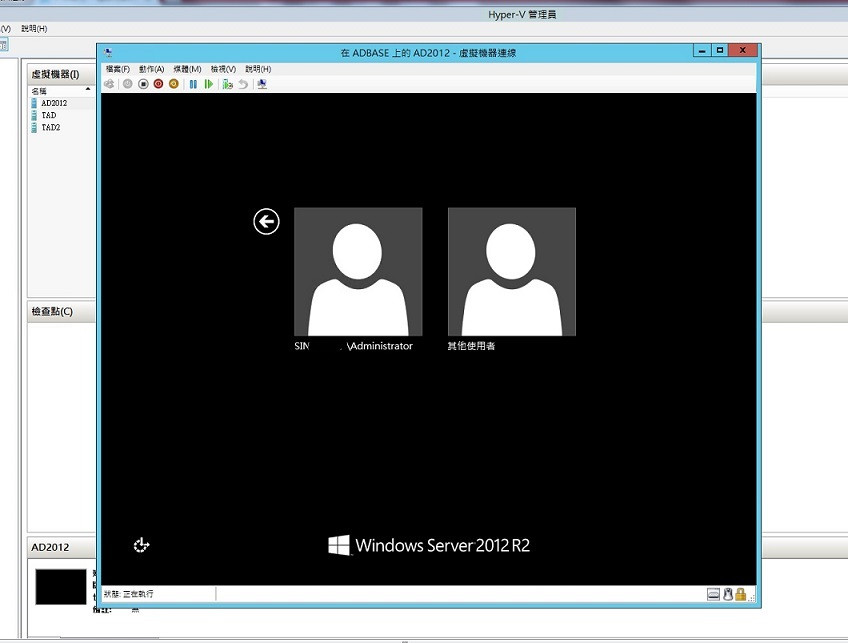This screenshot has width=848, height=643.
Task: Open 說明(H) menu in Hyper-V Manager window
Action: click(34, 29)
